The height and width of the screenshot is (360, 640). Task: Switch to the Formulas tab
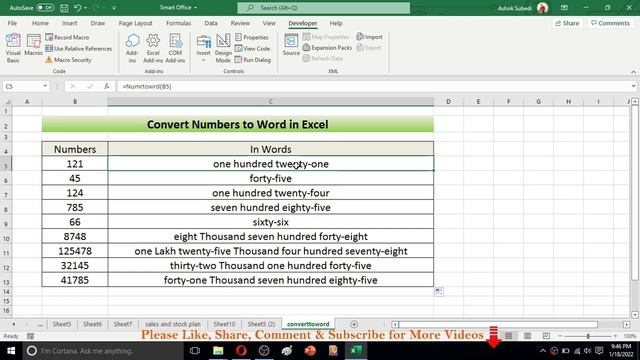tap(178, 23)
